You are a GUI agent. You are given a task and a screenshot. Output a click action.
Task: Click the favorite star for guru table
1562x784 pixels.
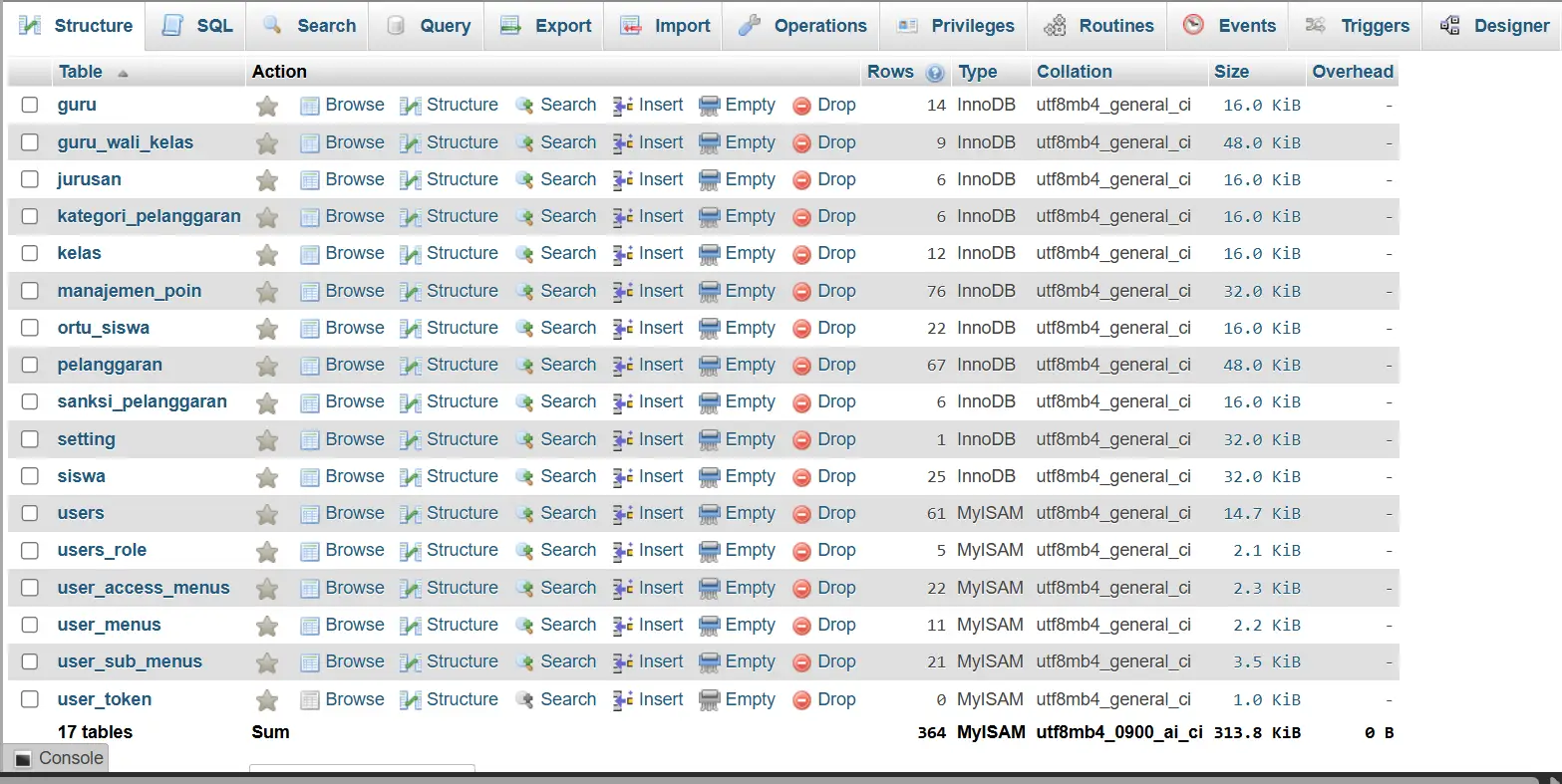[x=267, y=106]
